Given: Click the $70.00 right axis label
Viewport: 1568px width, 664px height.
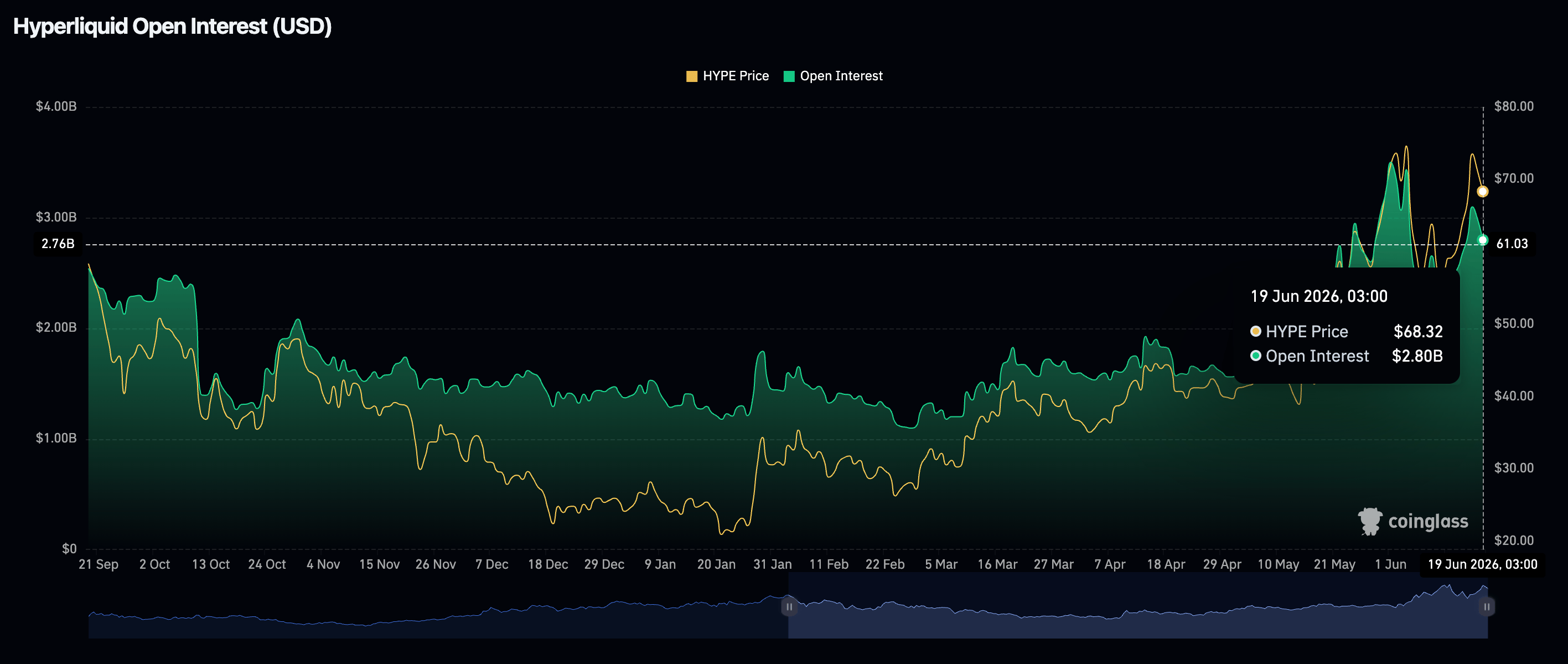Looking at the screenshot, I should tap(1514, 178).
